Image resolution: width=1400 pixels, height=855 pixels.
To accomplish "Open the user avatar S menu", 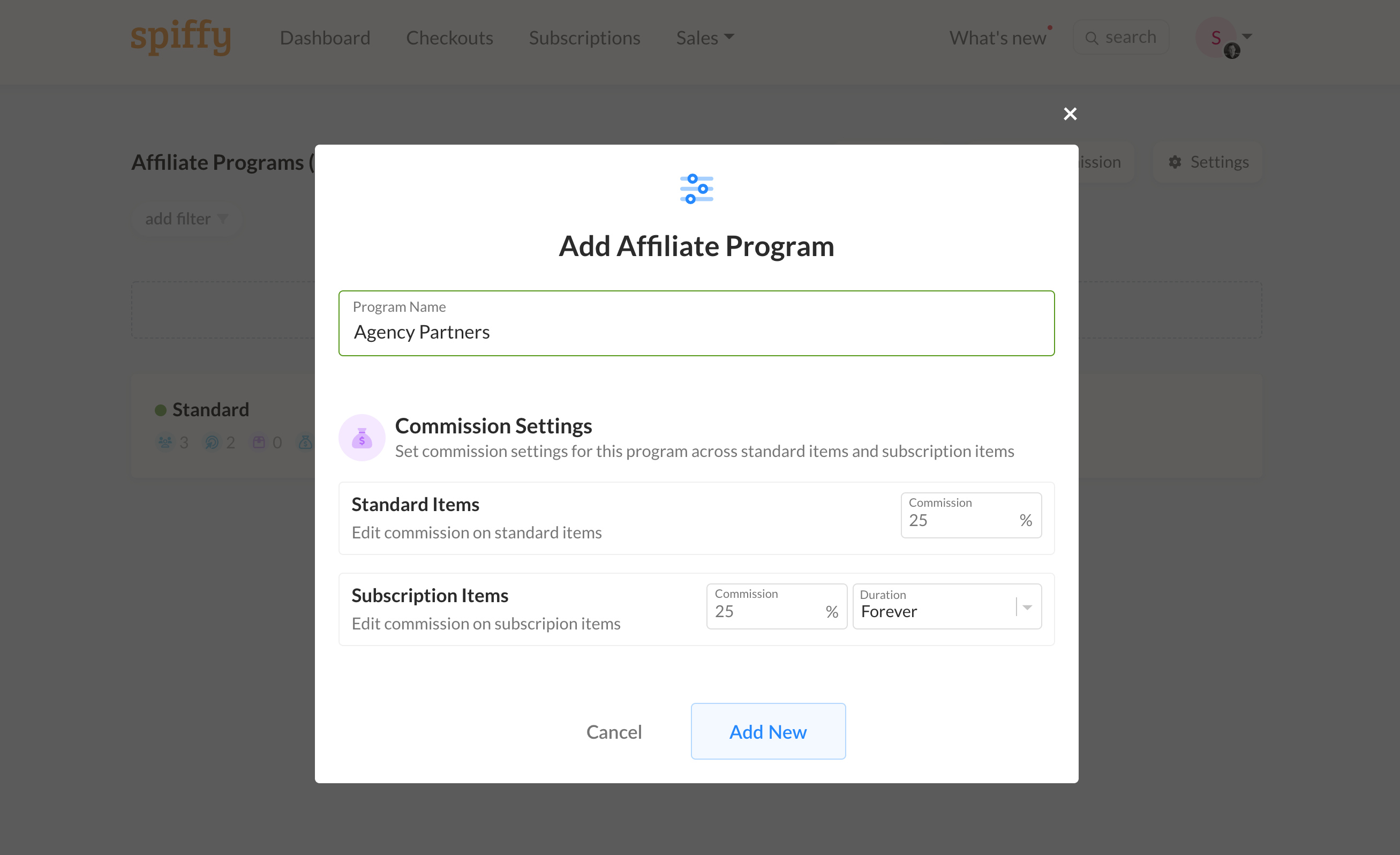I will (1215, 37).
